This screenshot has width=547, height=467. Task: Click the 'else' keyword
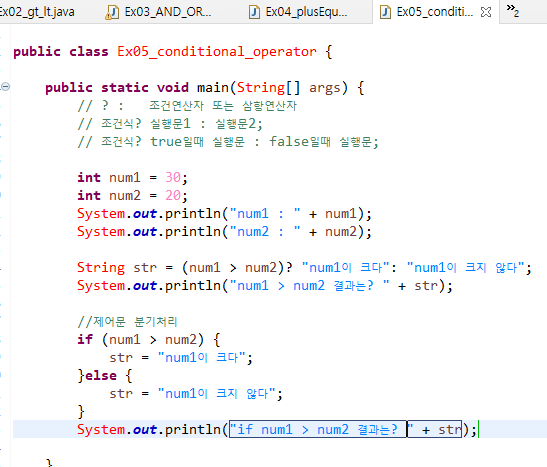click(101, 375)
